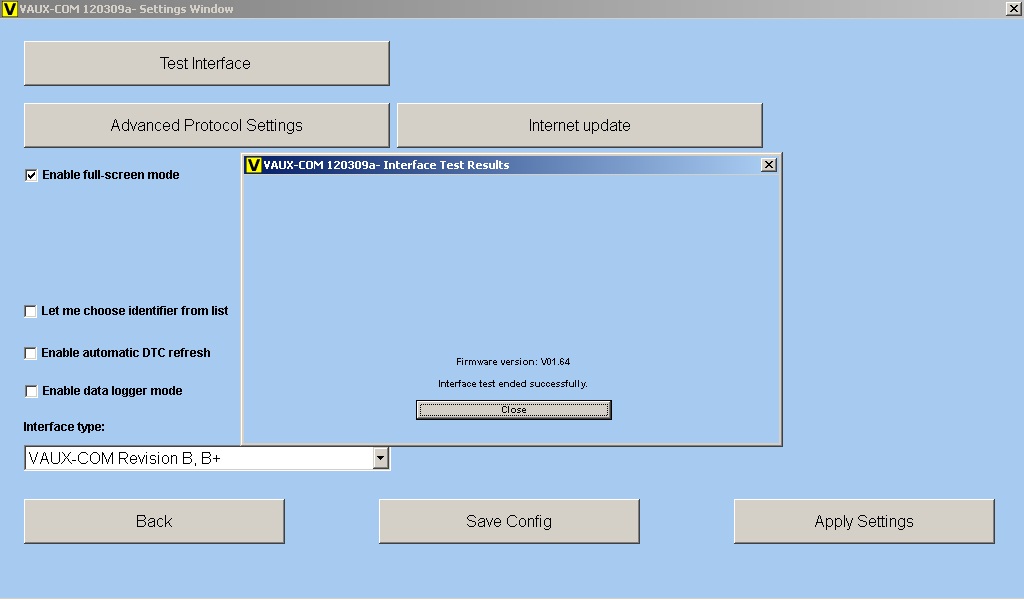
Task: Toggle Enable full-screen mode checkbox
Action: 31,175
